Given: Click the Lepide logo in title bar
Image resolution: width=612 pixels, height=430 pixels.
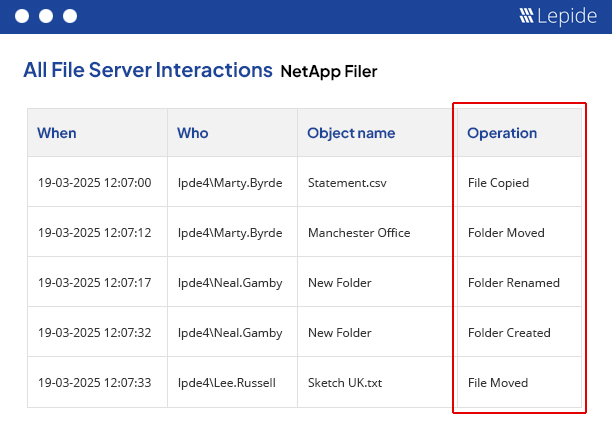Looking at the screenshot, I should tap(558, 16).
